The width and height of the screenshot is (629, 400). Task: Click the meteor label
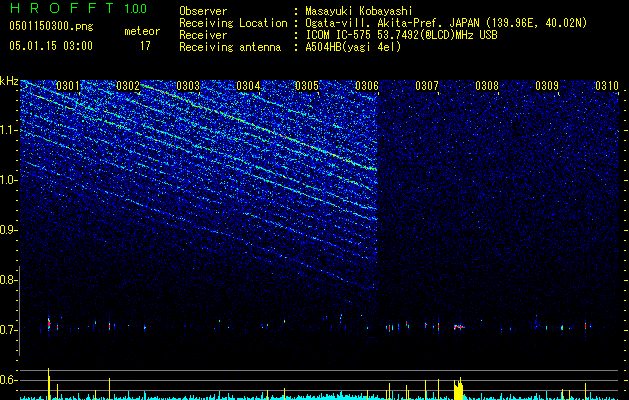coord(142,31)
